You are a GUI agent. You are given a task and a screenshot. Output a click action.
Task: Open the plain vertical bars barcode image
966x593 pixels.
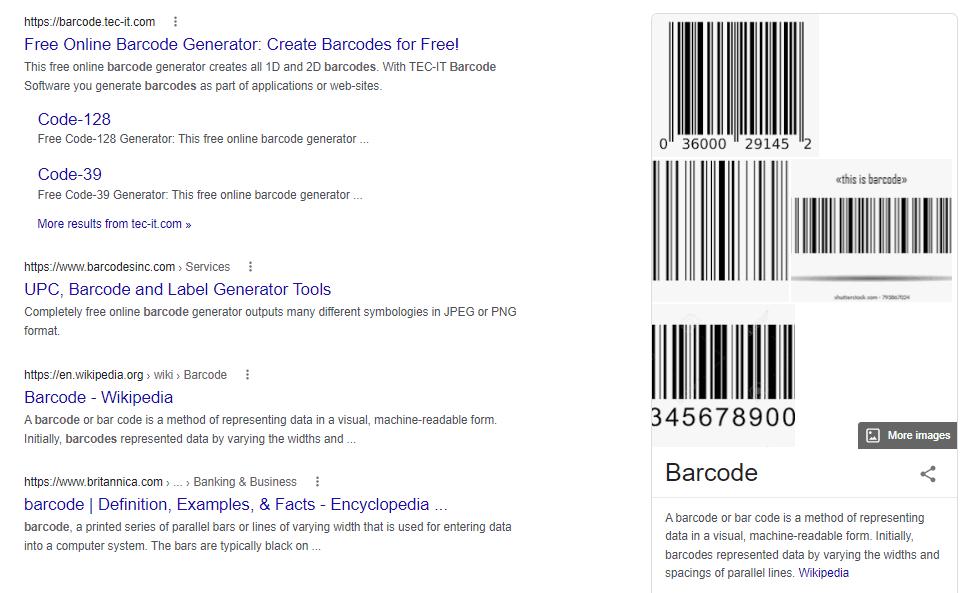point(720,228)
